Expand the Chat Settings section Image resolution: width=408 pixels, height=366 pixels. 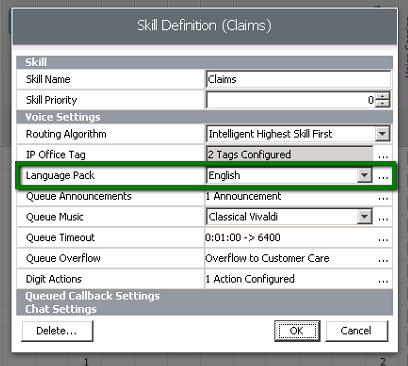click(x=204, y=309)
